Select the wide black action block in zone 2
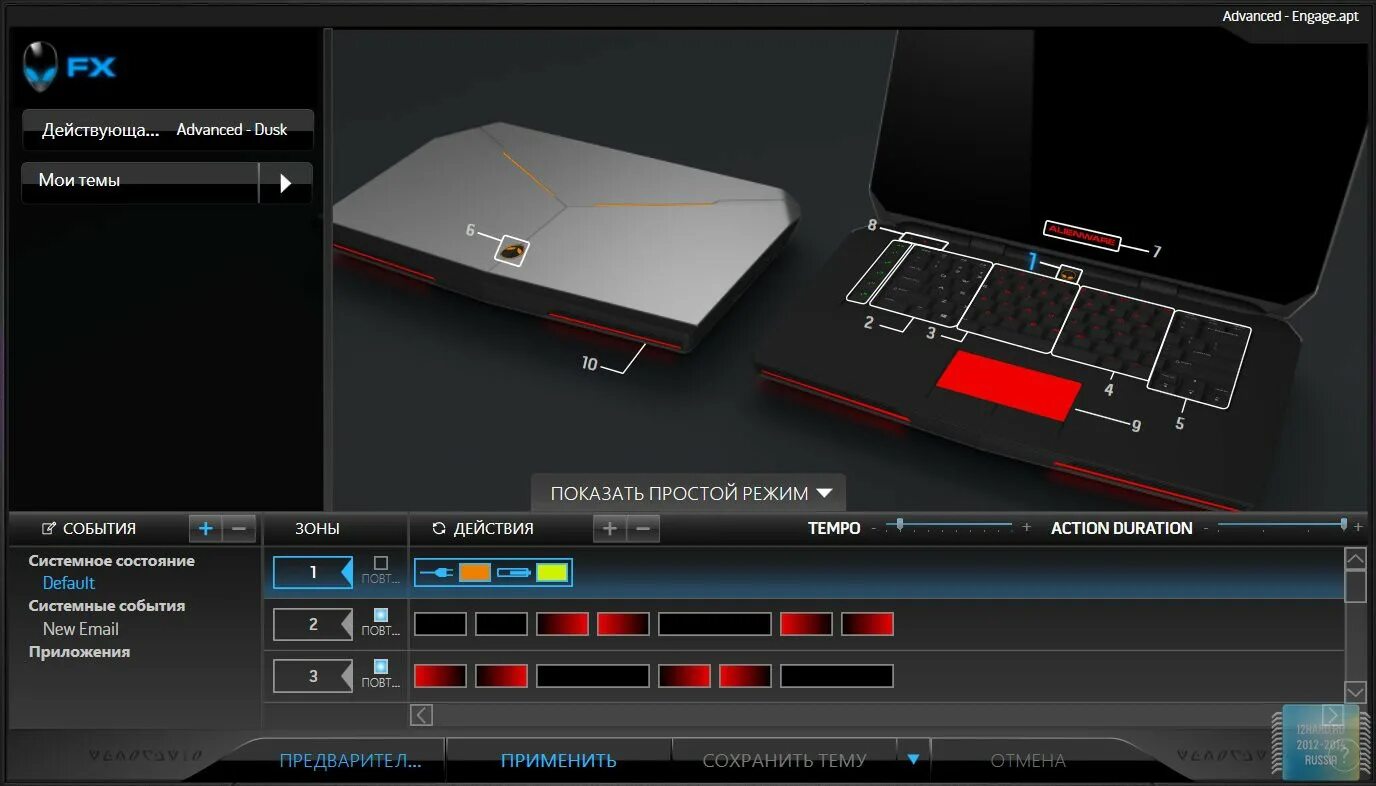Viewport: 1376px width, 786px height. tap(715, 624)
